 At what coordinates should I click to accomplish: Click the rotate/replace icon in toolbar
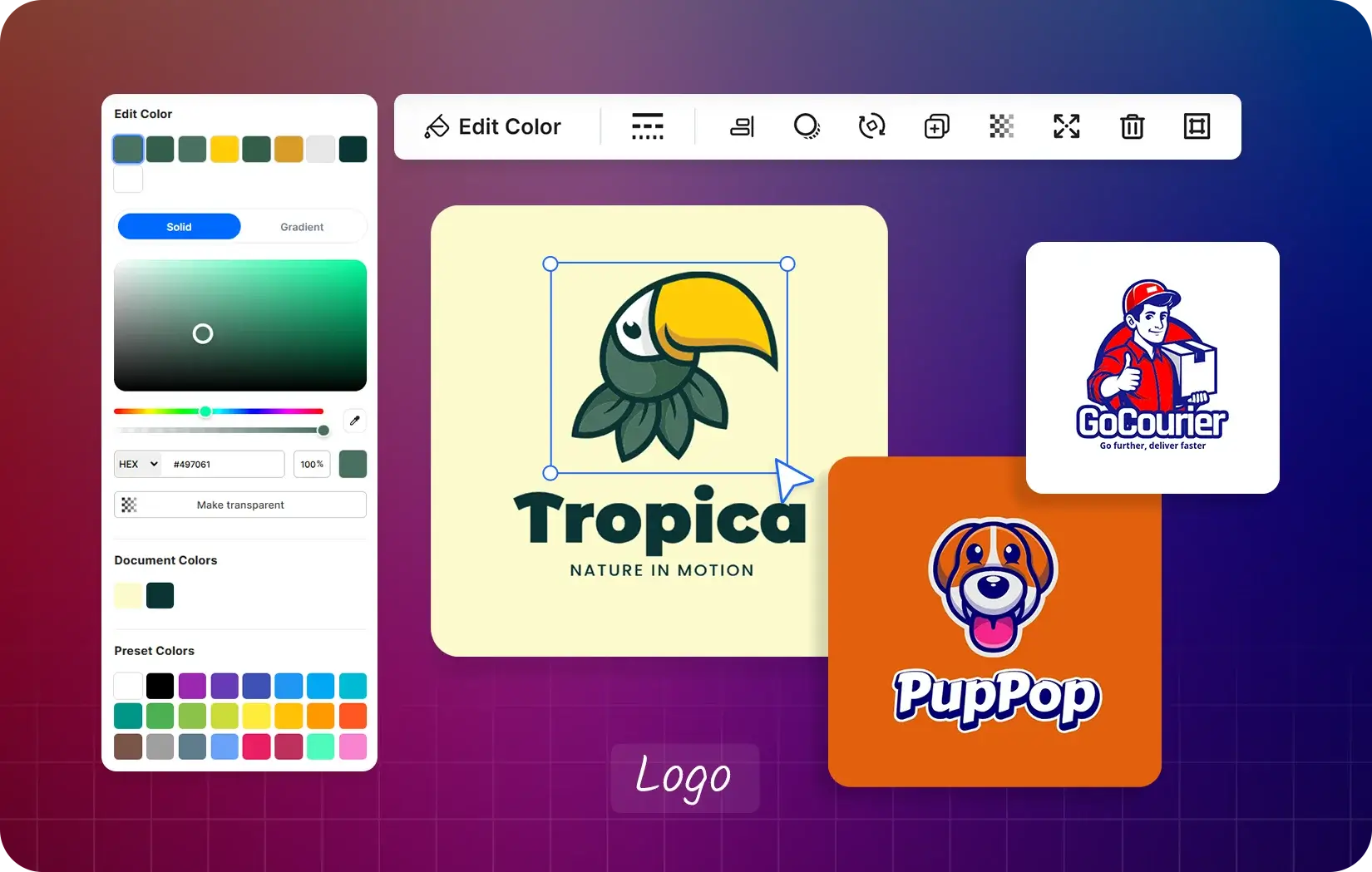point(871,126)
